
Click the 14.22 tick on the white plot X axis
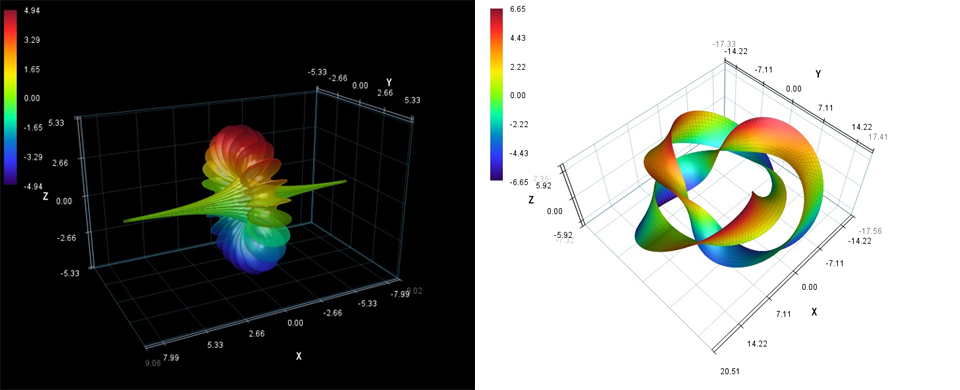[757, 343]
